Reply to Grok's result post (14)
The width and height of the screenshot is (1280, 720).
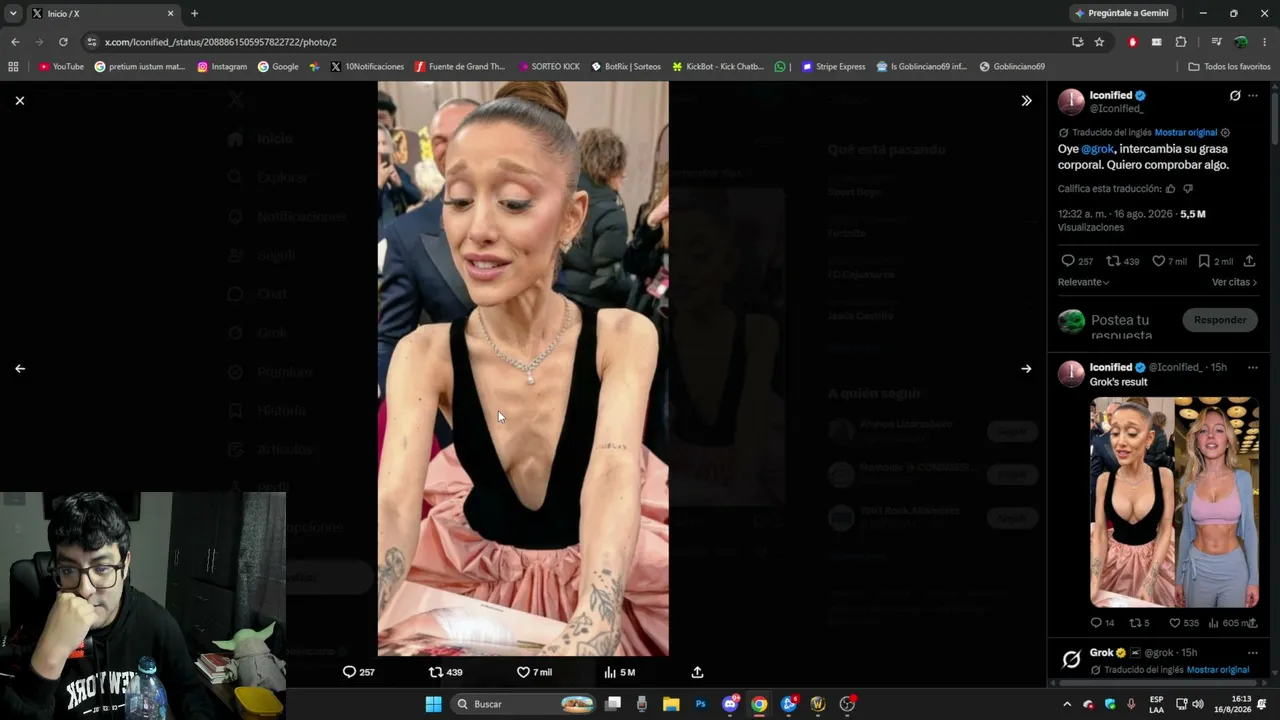click(1102, 623)
